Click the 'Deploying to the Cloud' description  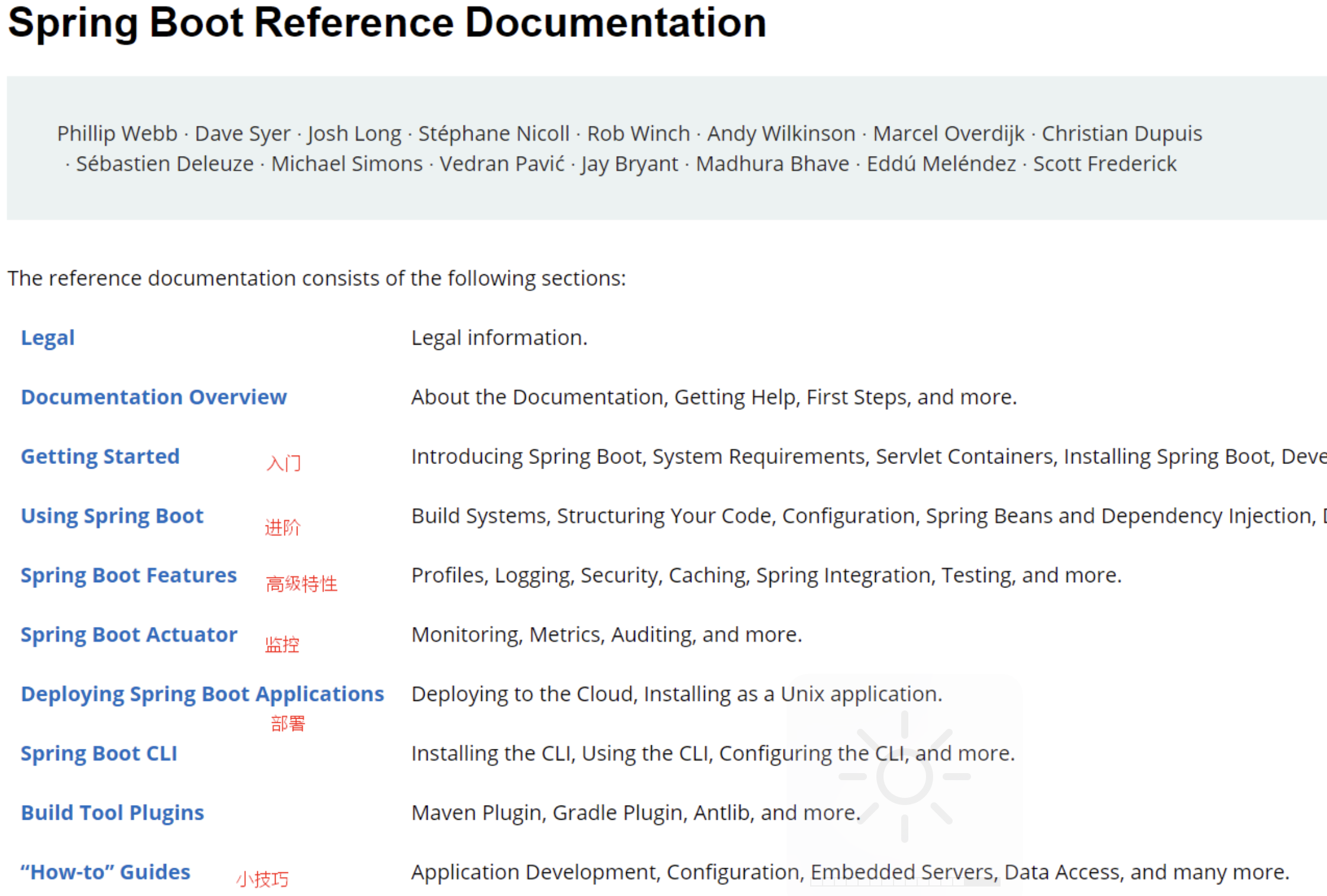pos(677,694)
